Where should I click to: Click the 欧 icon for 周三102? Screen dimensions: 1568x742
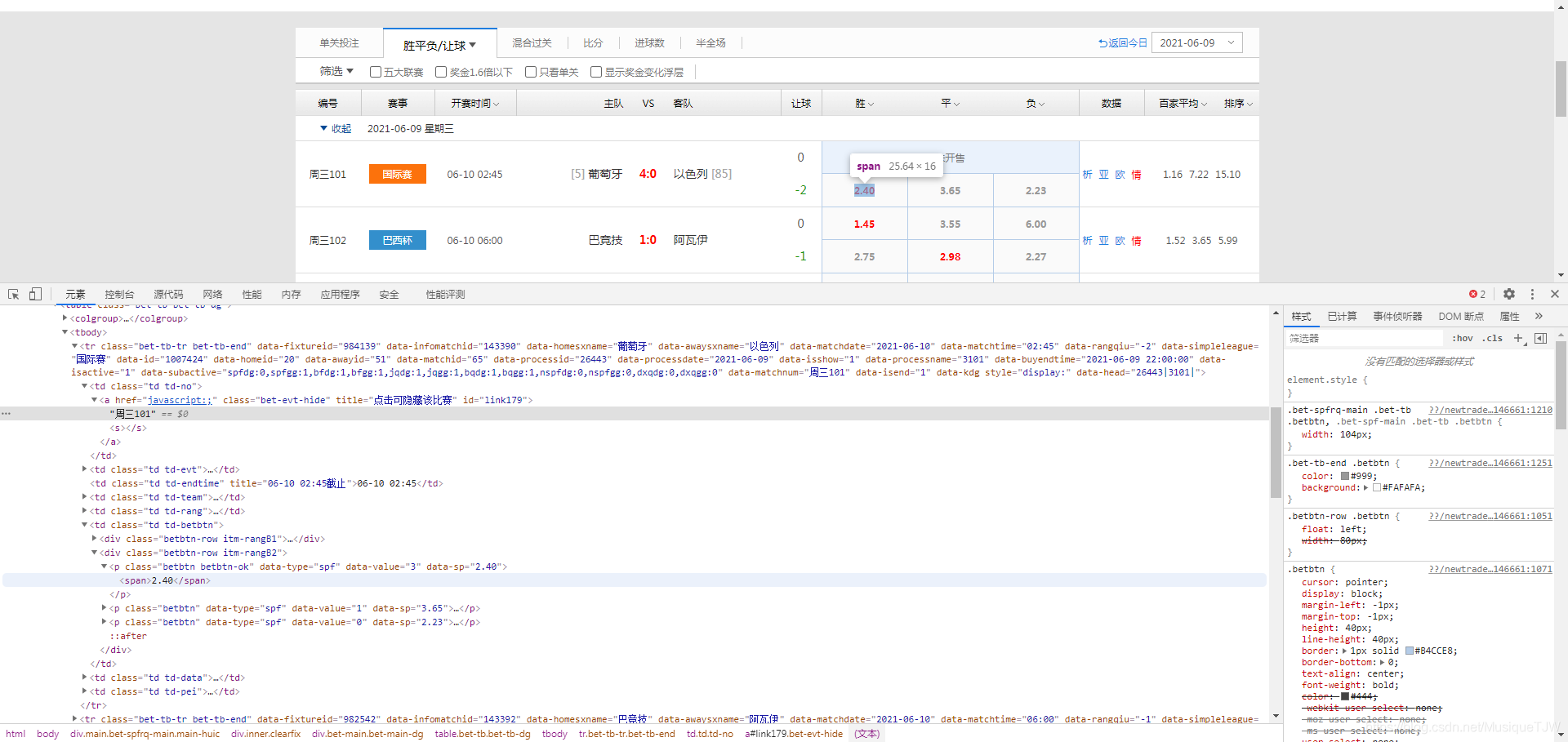(x=1120, y=241)
